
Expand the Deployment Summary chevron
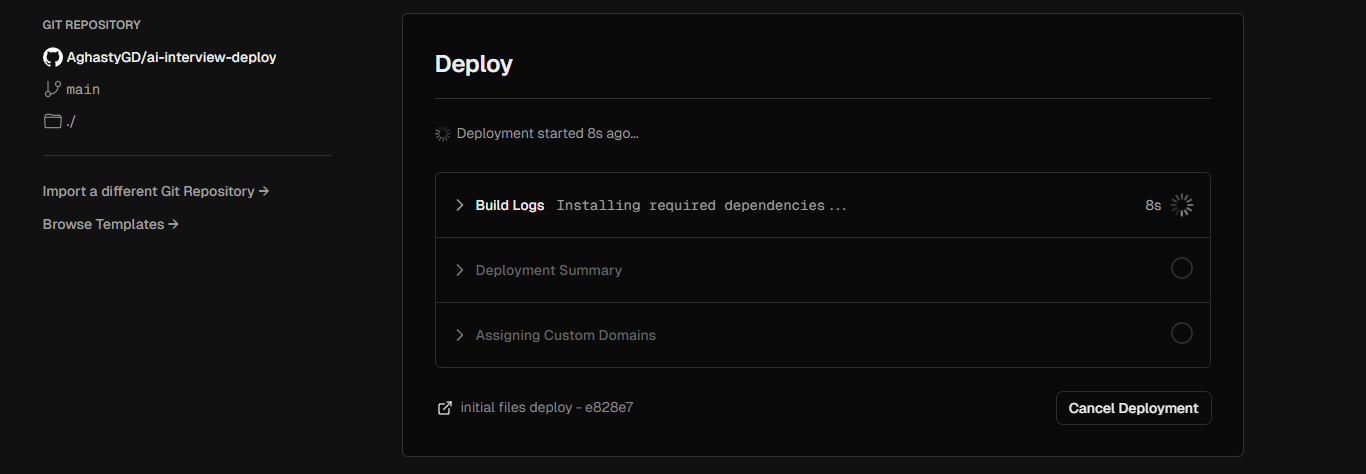pyautogui.click(x=460, y=270)
